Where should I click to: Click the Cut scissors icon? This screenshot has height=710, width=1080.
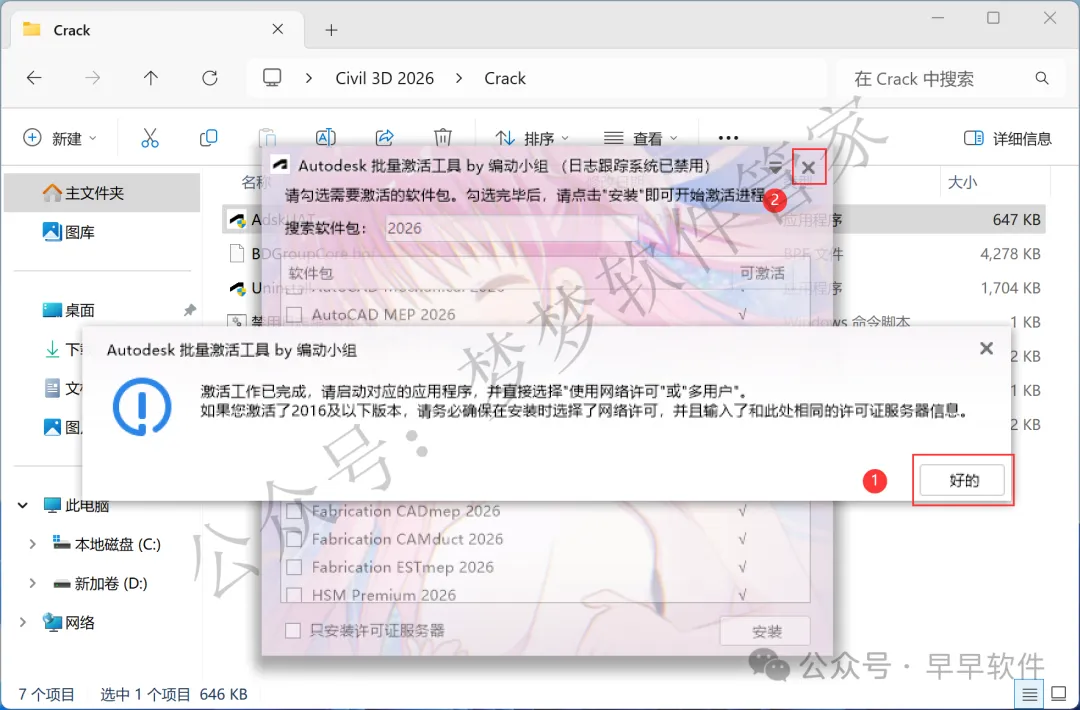click(149, 138)
